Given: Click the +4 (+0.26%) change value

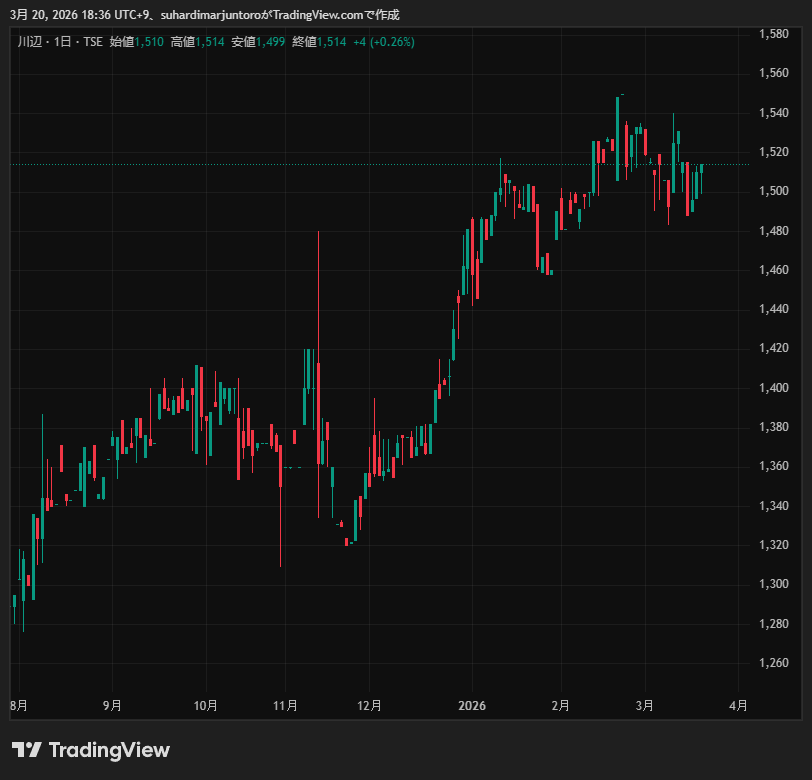Looking at the screenshot, I should (x=384, y=42).
